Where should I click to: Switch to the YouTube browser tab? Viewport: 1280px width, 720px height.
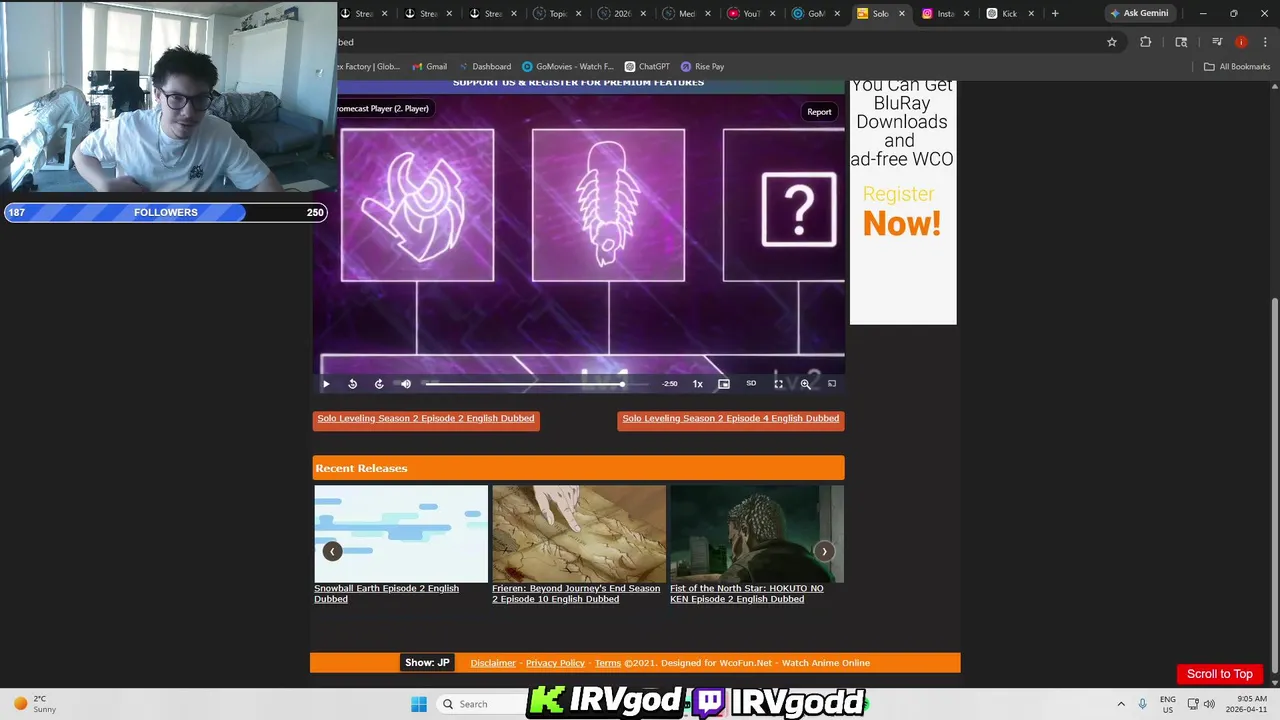pyautogui.click(x=745, y=14)
